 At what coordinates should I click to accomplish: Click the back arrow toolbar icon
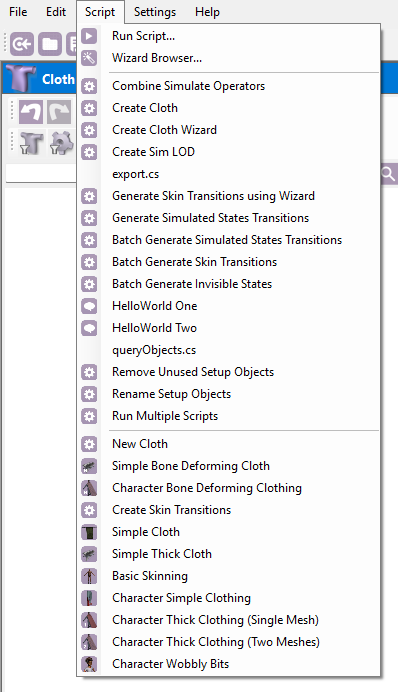pyautogui.click(x=22, y=44)
